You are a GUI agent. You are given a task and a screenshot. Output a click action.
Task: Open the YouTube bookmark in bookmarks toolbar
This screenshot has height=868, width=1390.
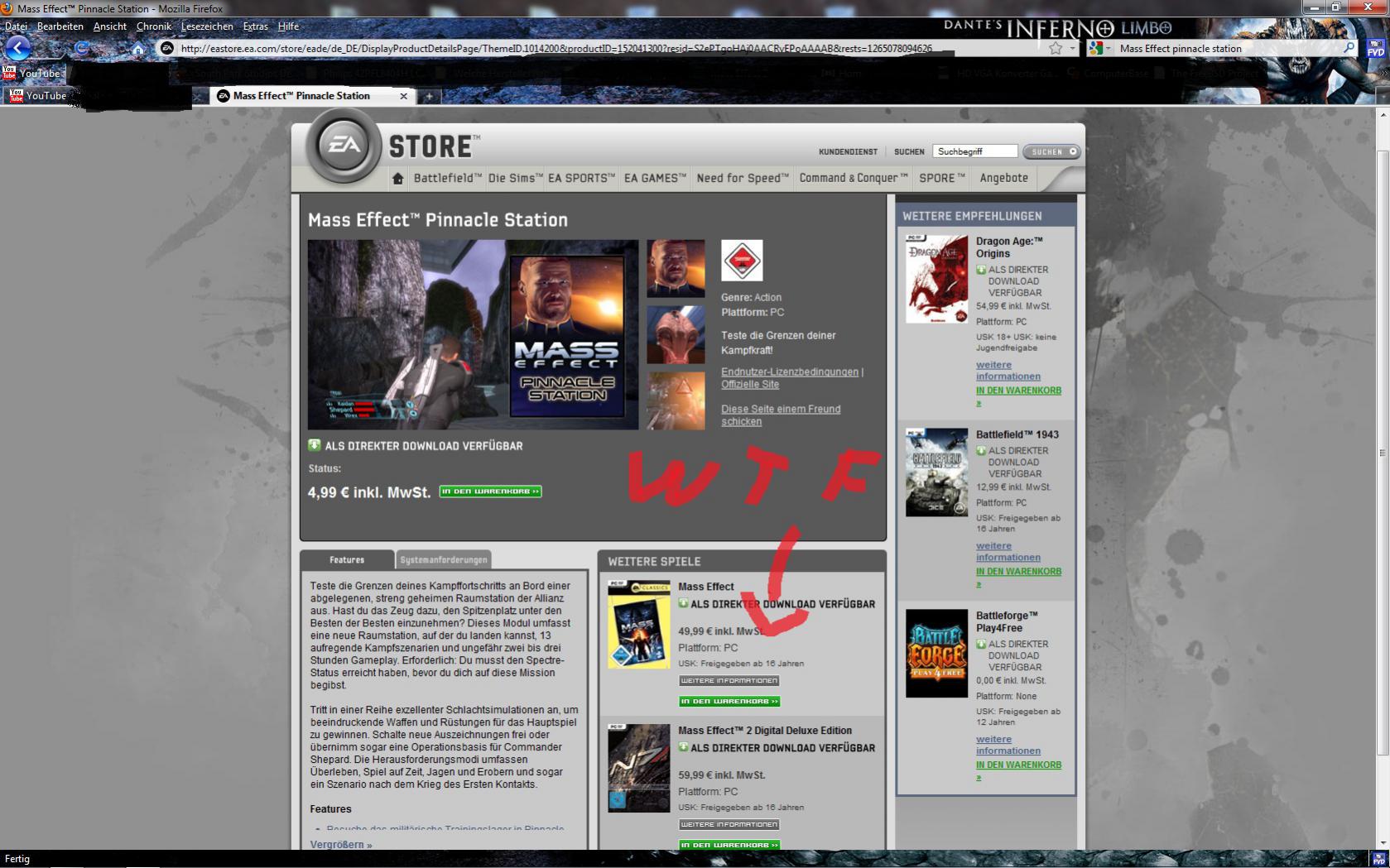click(31, 73)
